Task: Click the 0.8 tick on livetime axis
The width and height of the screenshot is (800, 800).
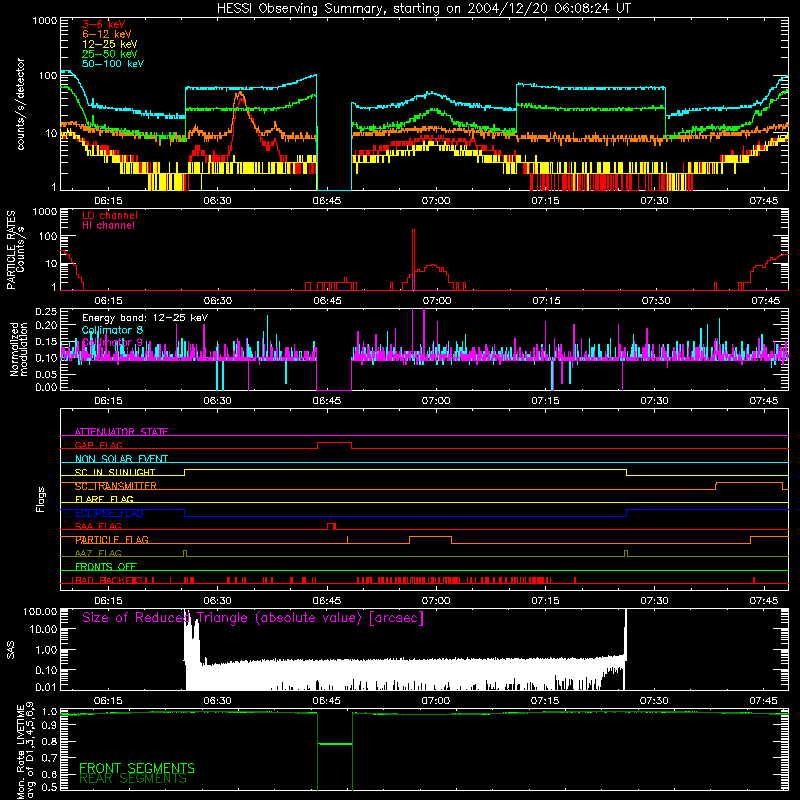Action: 50,742
